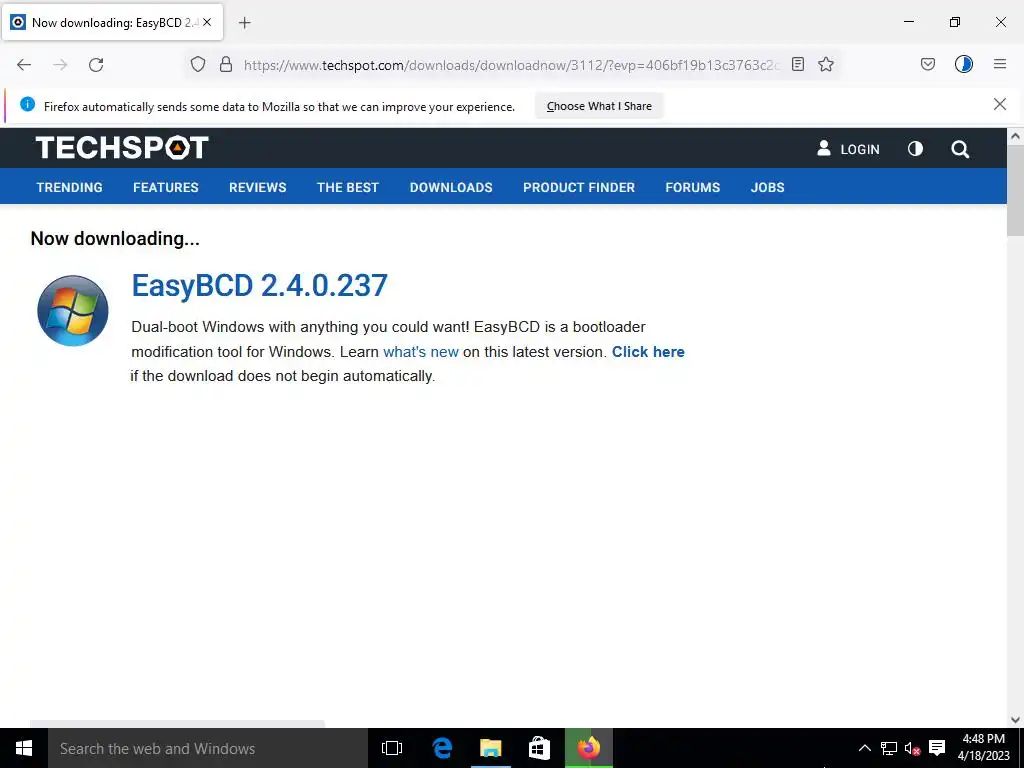
Task: Open the "what's new" link
Action: click(421, 351)
